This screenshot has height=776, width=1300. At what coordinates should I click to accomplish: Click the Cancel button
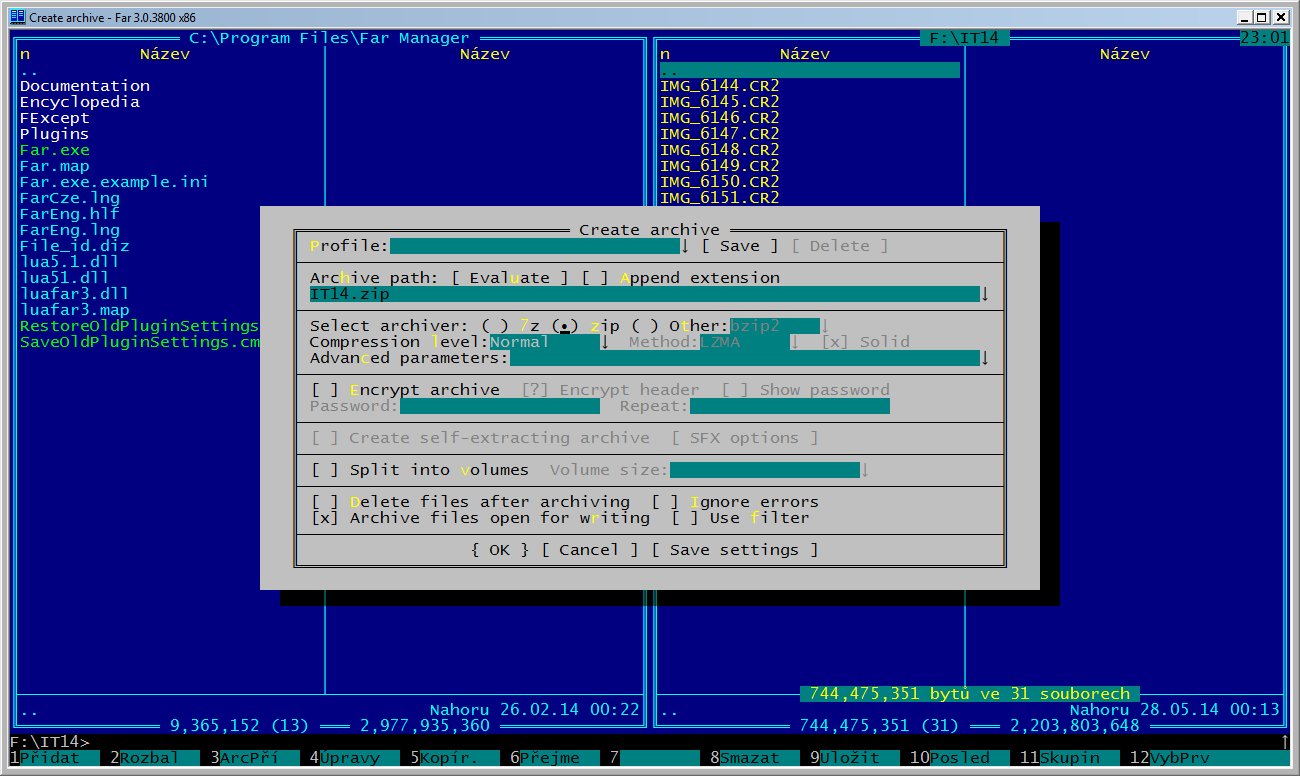click(590, 550)
